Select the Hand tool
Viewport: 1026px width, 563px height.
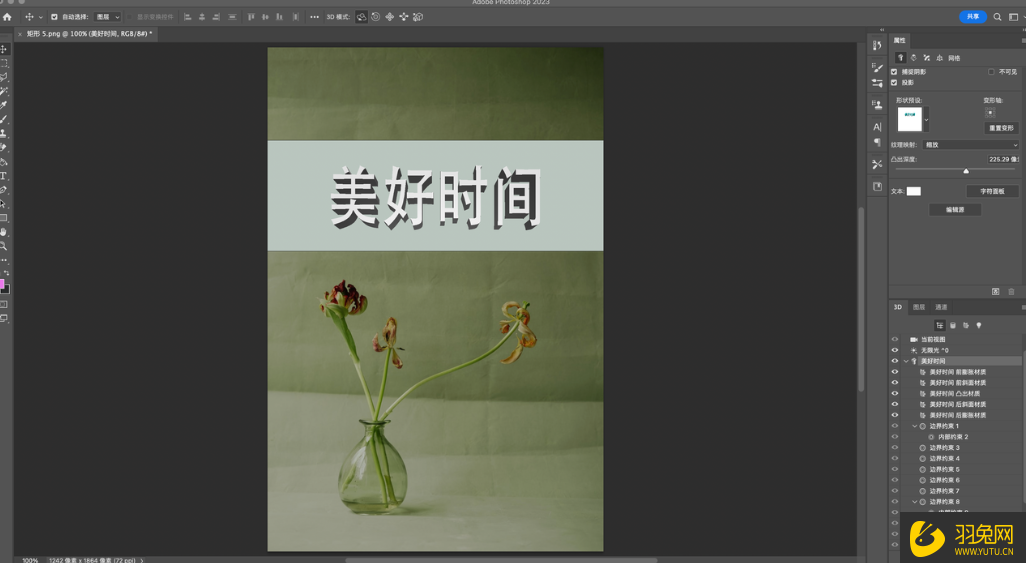[x=3, y=232]
